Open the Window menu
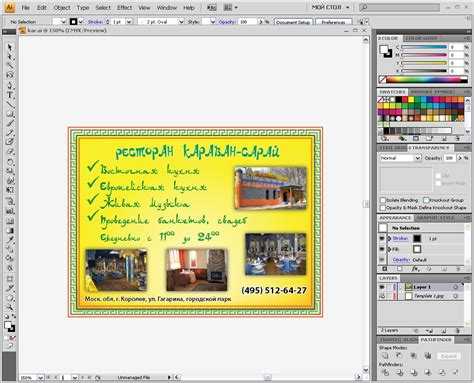474x383 pixels. point(166,8)
